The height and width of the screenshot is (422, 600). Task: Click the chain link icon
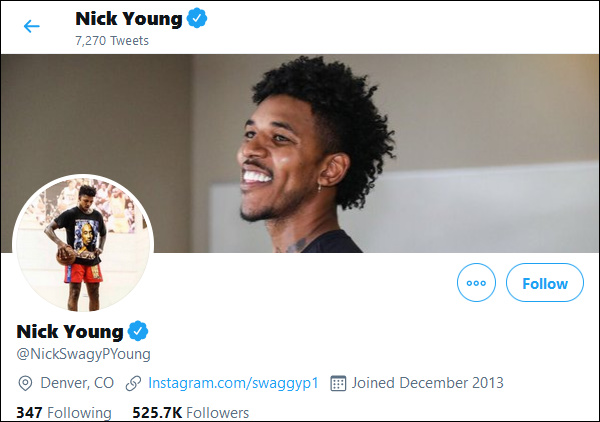[x=133, y=383]
